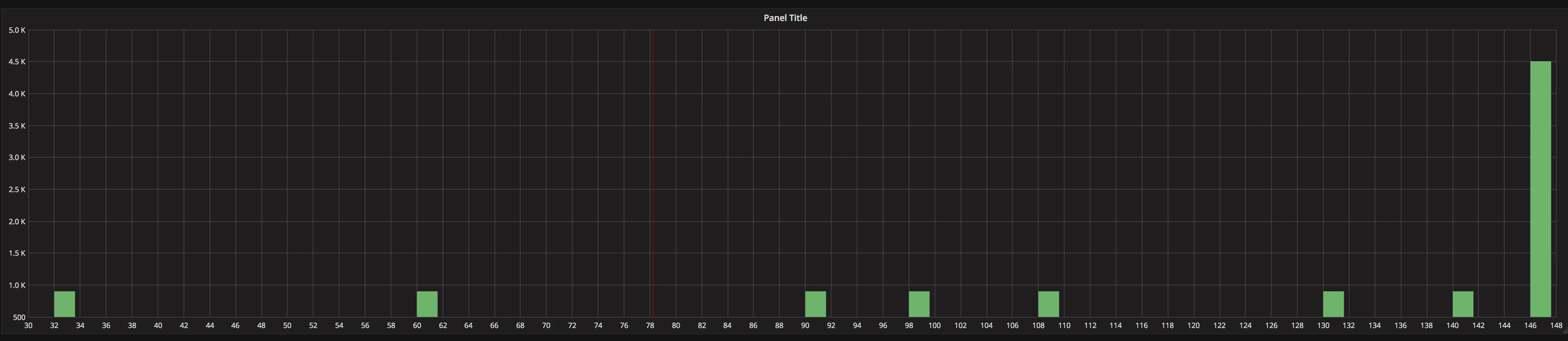The height and width of the screenshot is (341, 1568).
Task: Click the x-axis label 148
Action: tap(1556, 326)
